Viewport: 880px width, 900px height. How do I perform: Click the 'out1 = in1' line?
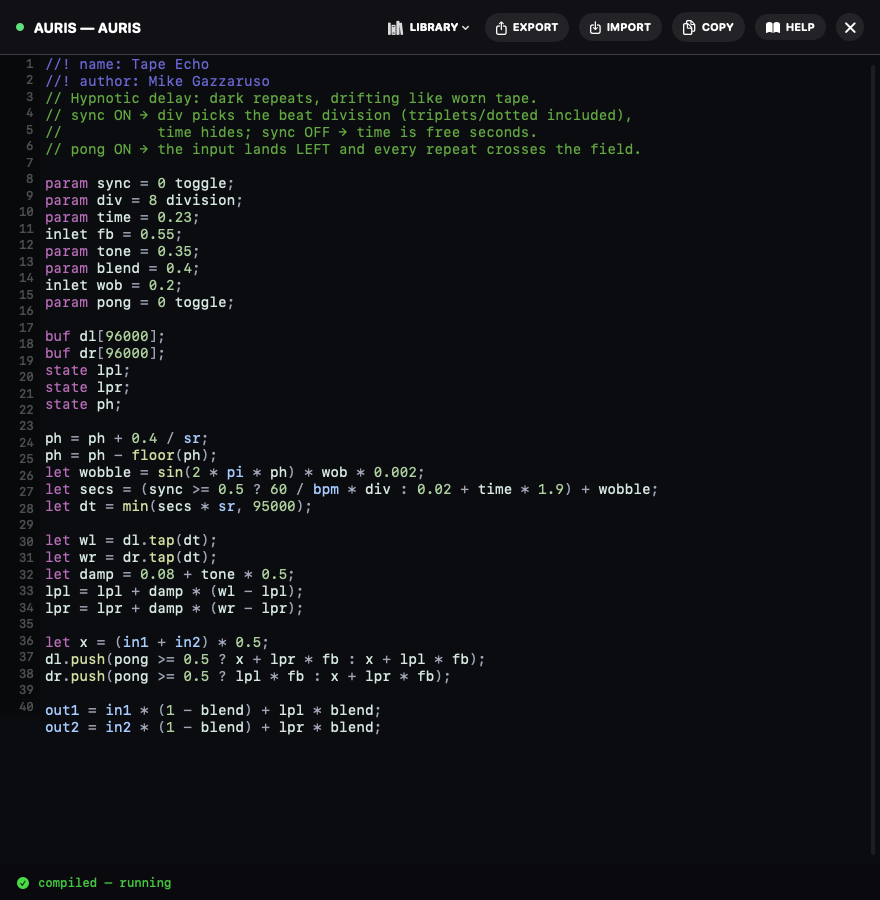click(213, 711)
